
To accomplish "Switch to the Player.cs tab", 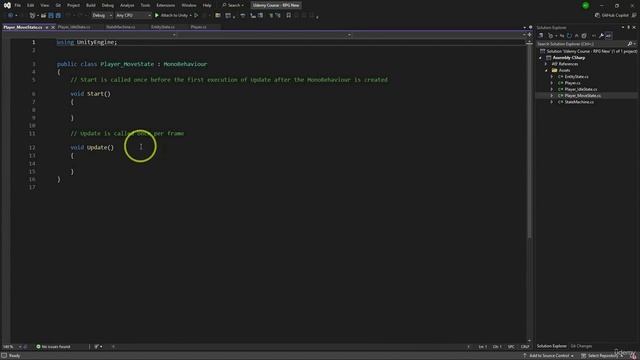I will click(198, 27).
